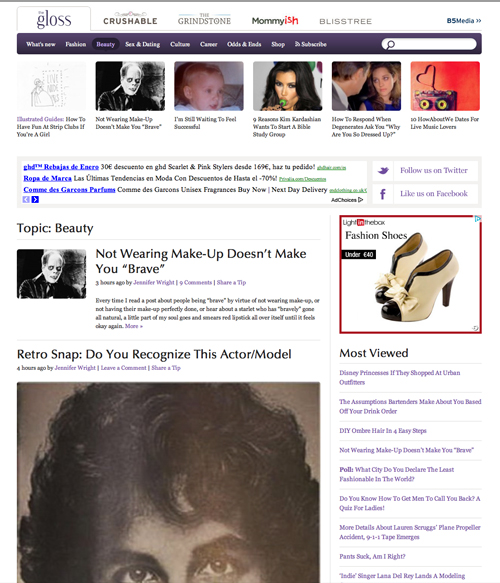Image resolution: width=500 pixels, height=583 pixels.
Task: Click the search magnifier icon
Action: pyautogui.click(x=390, y=45)
